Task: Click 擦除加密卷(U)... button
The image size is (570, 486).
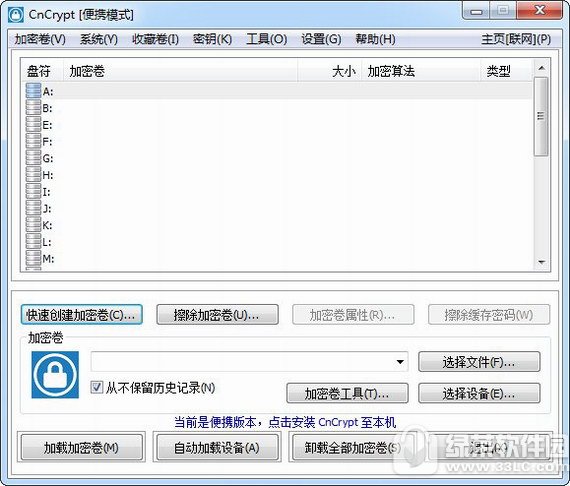Action: [x=217, y=315]
